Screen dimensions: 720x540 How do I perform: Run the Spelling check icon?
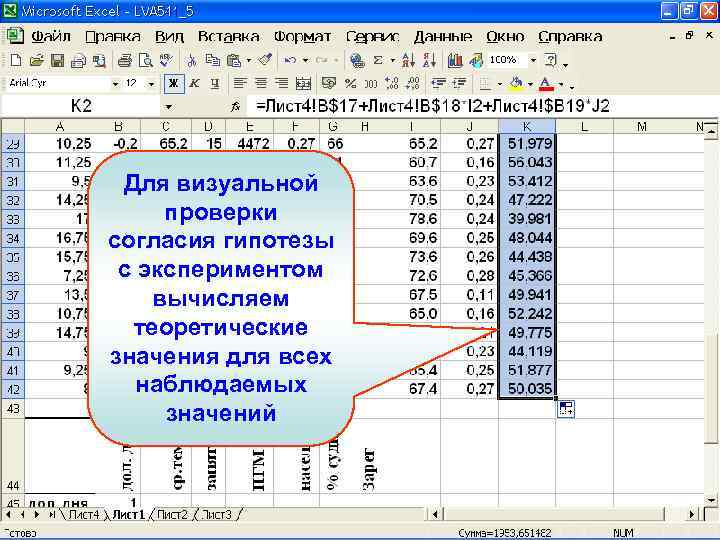click(167, 60)
